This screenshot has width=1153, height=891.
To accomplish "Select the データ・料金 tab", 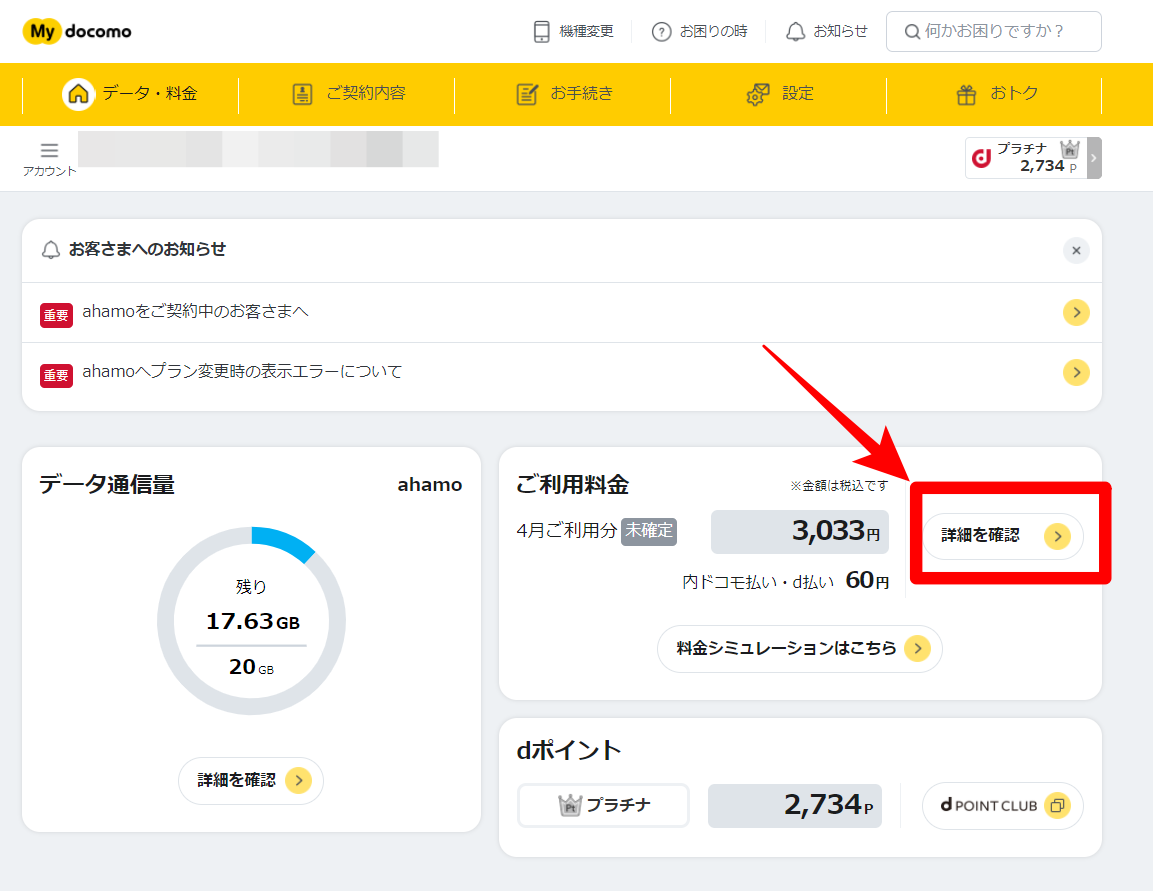I will tap(130, 94).
